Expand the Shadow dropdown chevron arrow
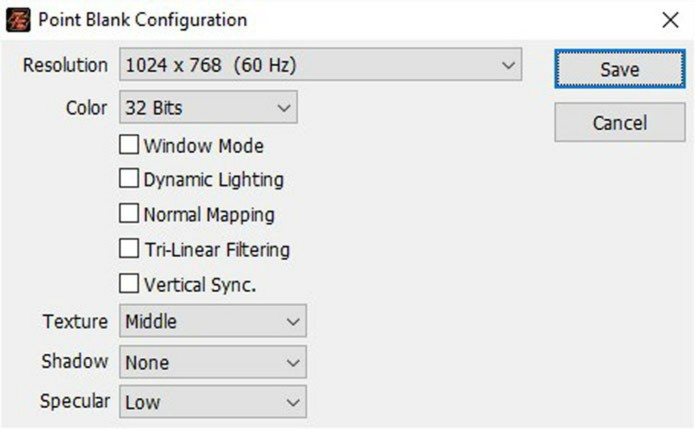Screen dimensions: 695x429 (293, 363)
